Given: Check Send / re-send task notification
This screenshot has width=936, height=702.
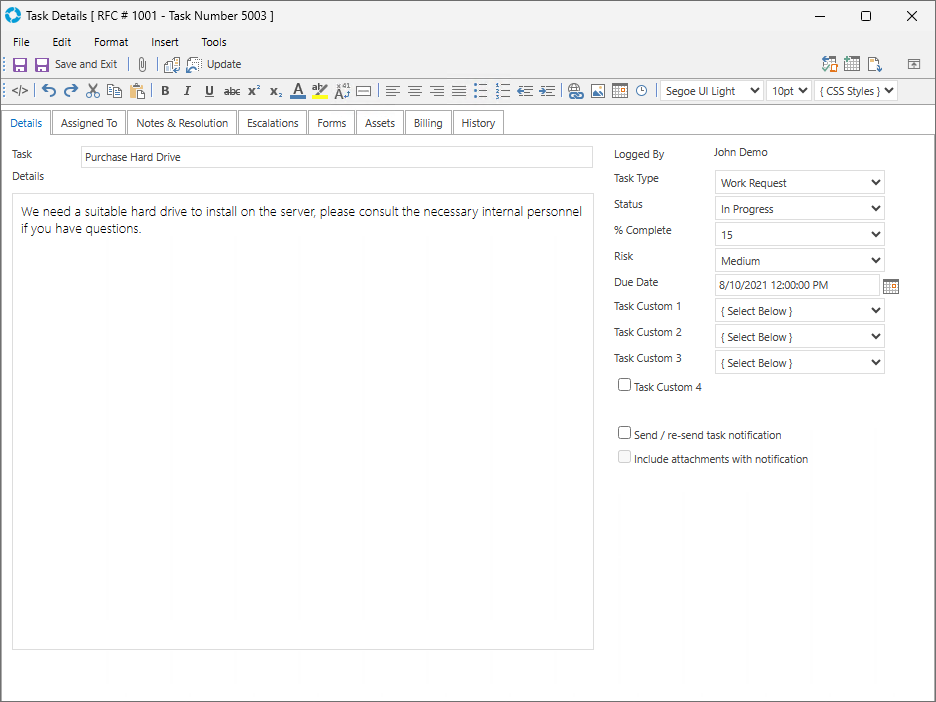Looking at the screenshot, I should pos(625,434).
